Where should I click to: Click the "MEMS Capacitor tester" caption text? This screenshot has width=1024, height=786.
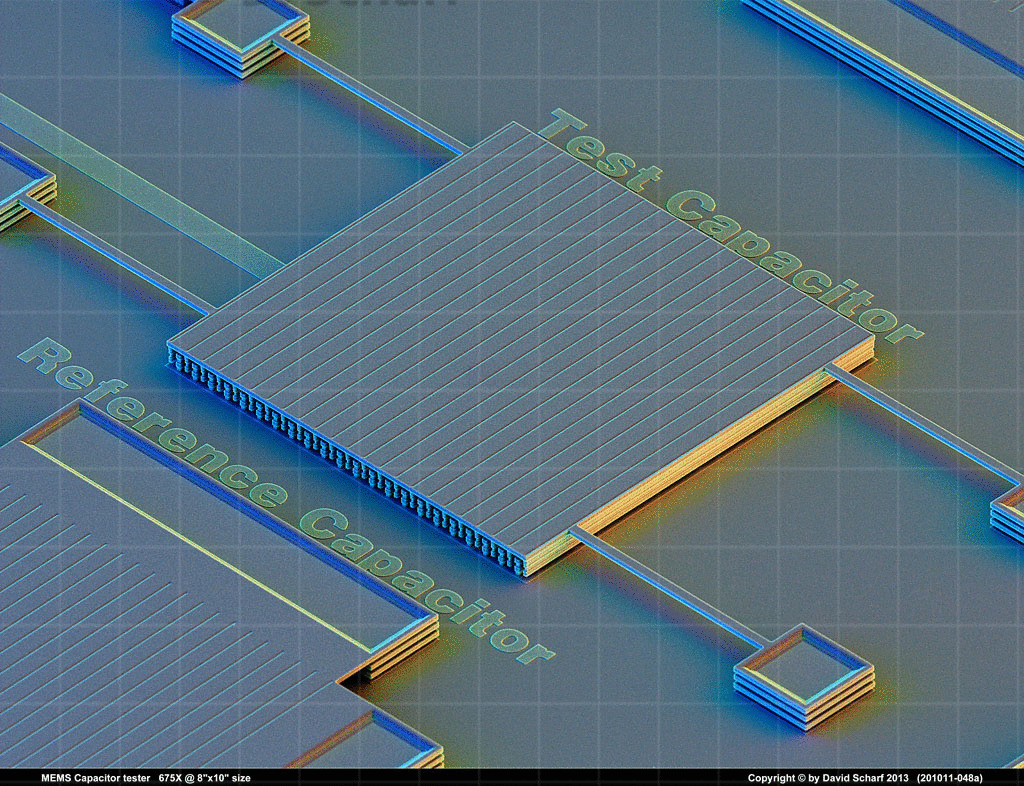[x=95, y=778]
